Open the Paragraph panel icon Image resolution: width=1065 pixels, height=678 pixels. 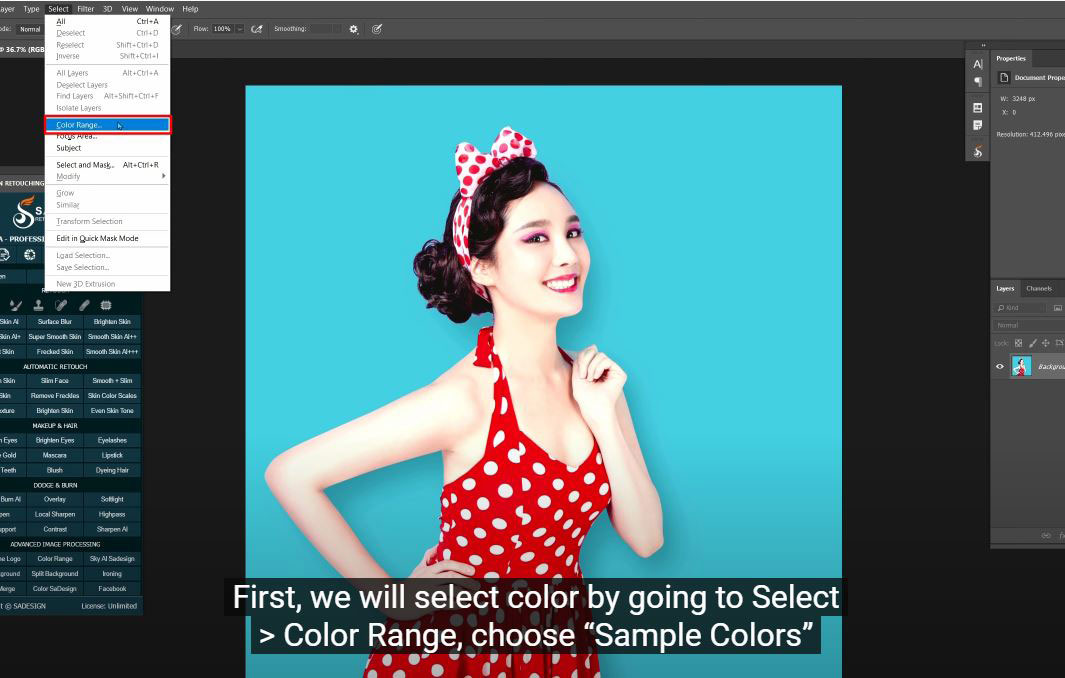tap(978, 82)
